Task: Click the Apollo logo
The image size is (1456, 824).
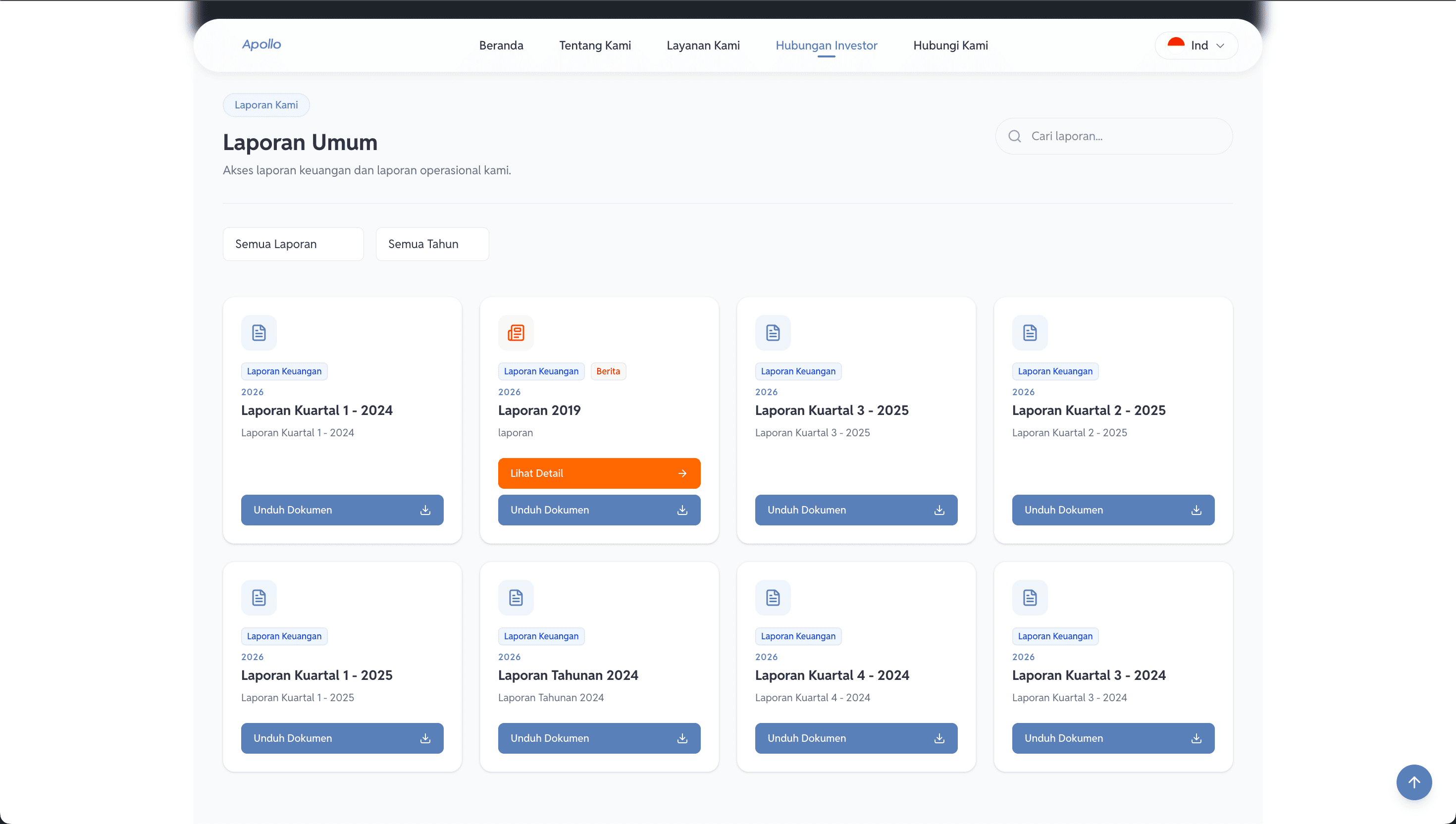Action: tap(261, 45)
